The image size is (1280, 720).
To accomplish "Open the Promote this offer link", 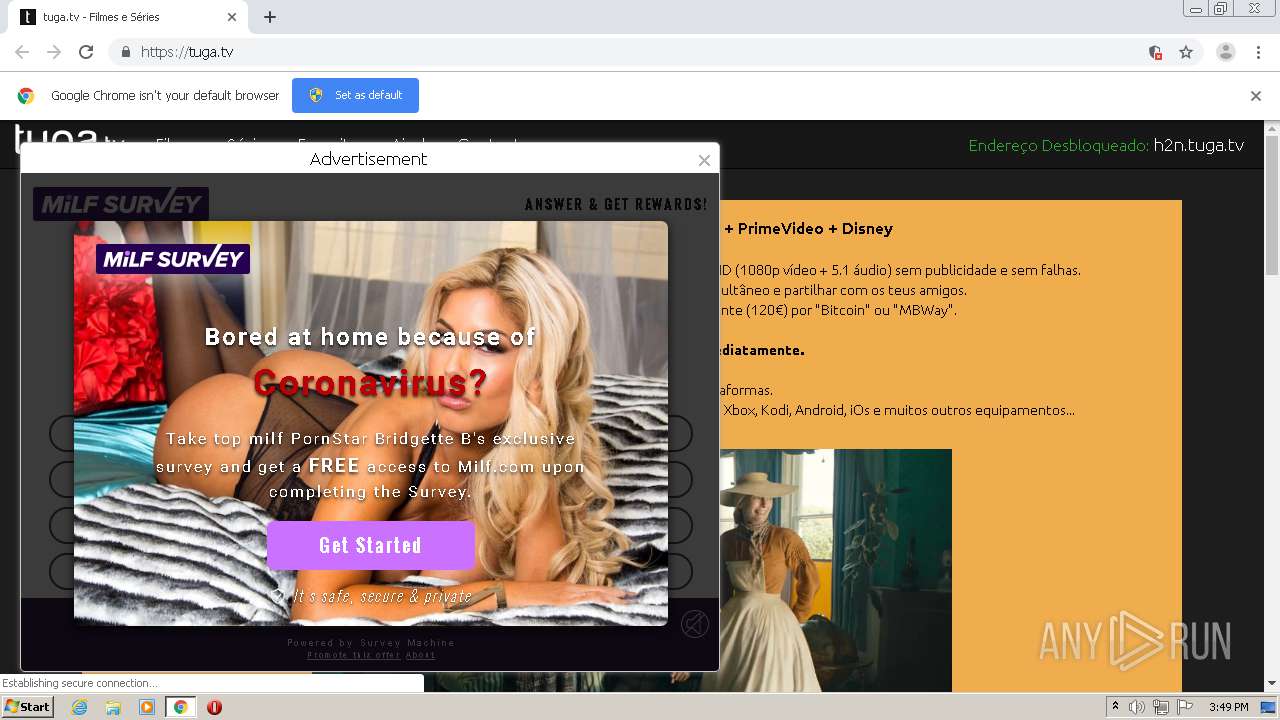I will coord(353,655).
